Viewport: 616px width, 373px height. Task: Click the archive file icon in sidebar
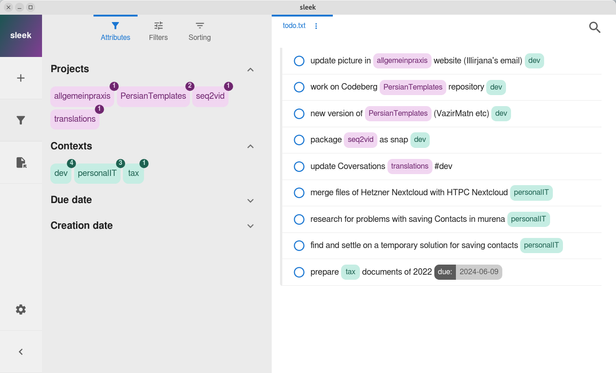click(x=21, y=162)
